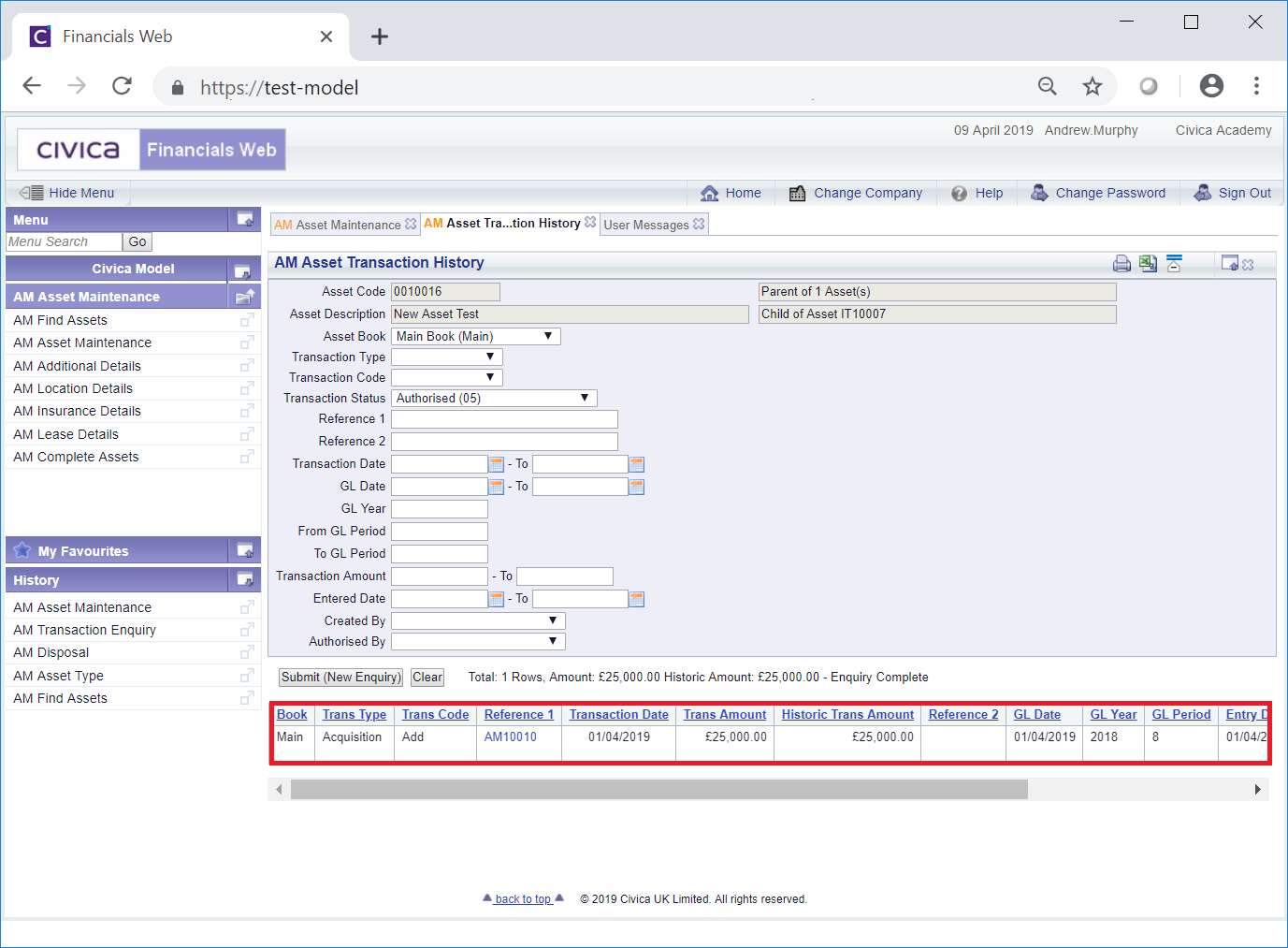This screenshot has width=1288, height=948.
Task: Export results to Excel
Action: click(x=1148, y=264)
